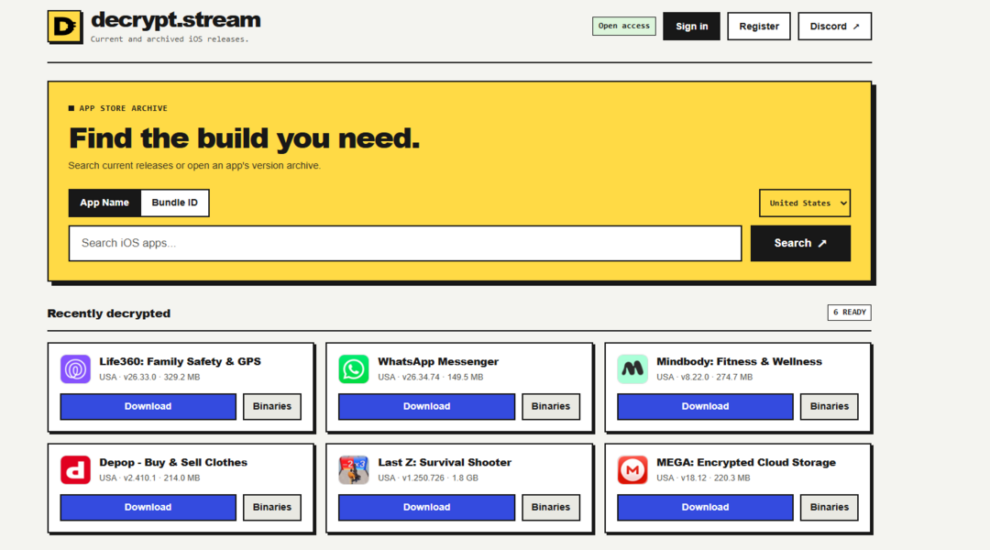Image resolution: width=990 pixels, height=550 pixels.
Task: Download Mindbody: Fitness & Wellness
Action: (x=705, y=407)
